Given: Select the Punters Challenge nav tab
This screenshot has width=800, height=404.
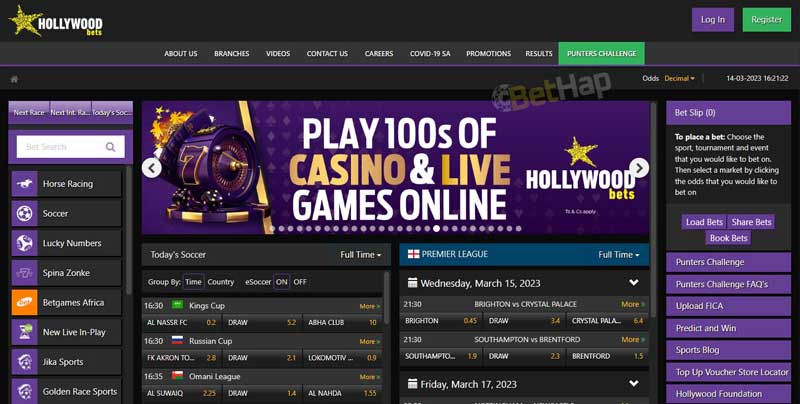Looking at the screenshot, I should pyautogui.click(x=601, y=54).
